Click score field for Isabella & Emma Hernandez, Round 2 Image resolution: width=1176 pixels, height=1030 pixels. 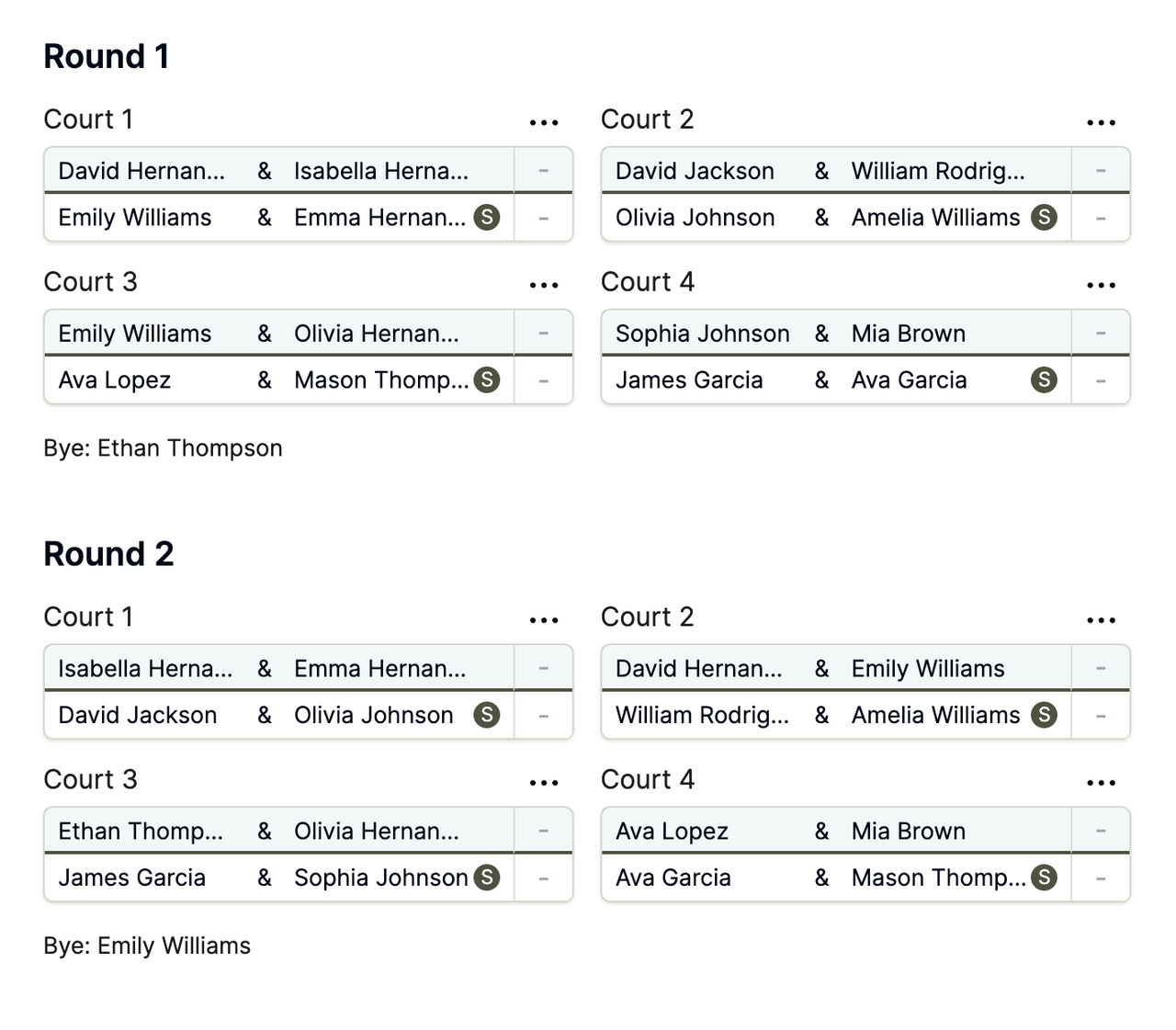click(x=544, y=669)
